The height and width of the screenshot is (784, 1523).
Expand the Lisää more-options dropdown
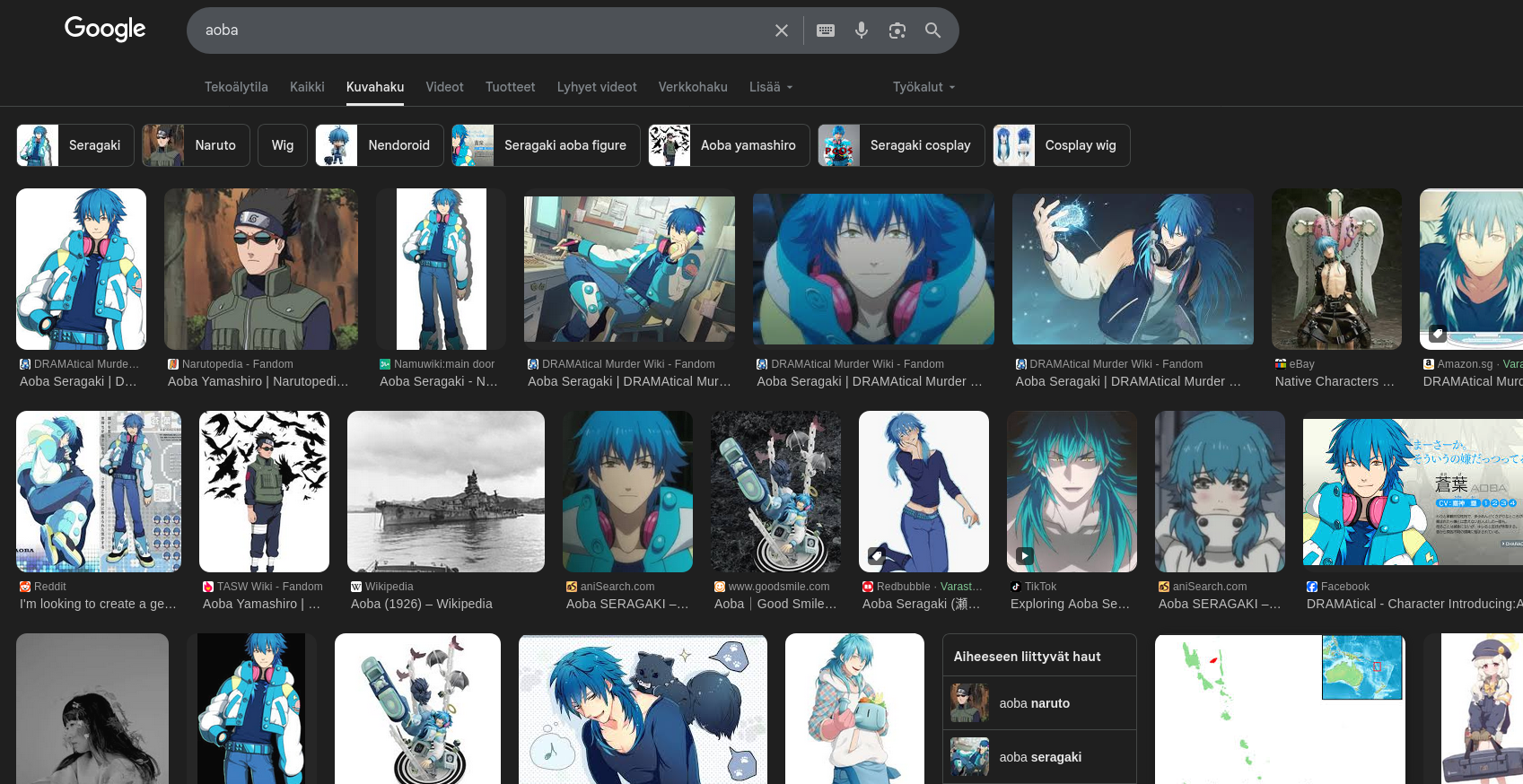tap(772, 87)
